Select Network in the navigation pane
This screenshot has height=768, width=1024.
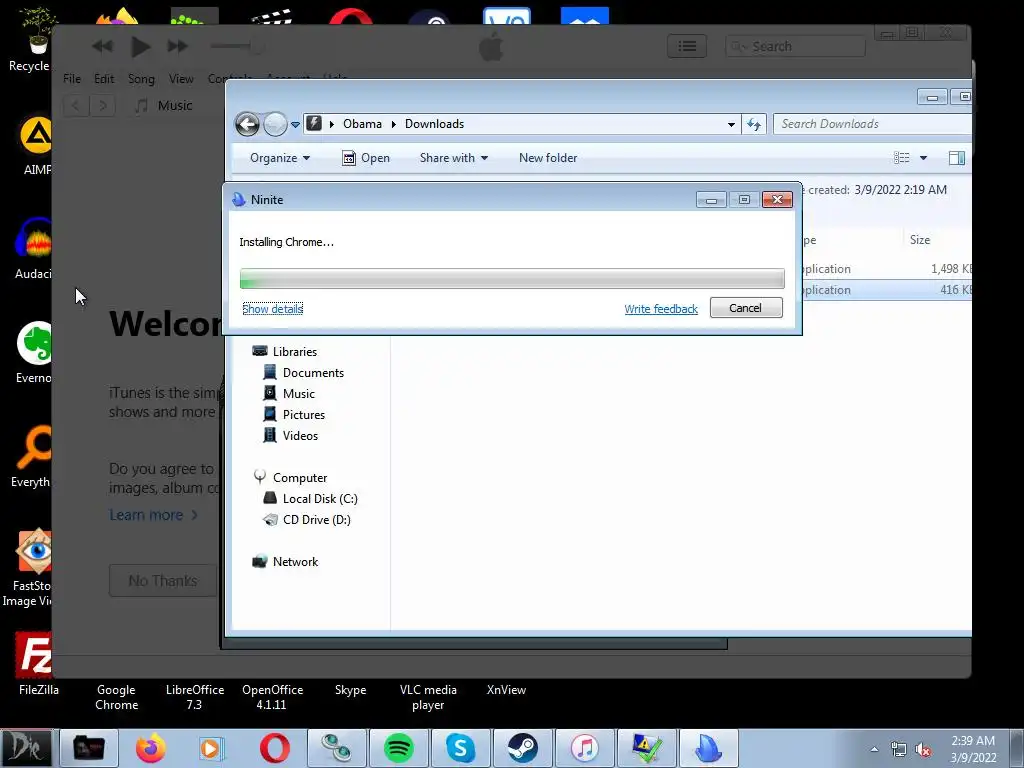(285, 561)
